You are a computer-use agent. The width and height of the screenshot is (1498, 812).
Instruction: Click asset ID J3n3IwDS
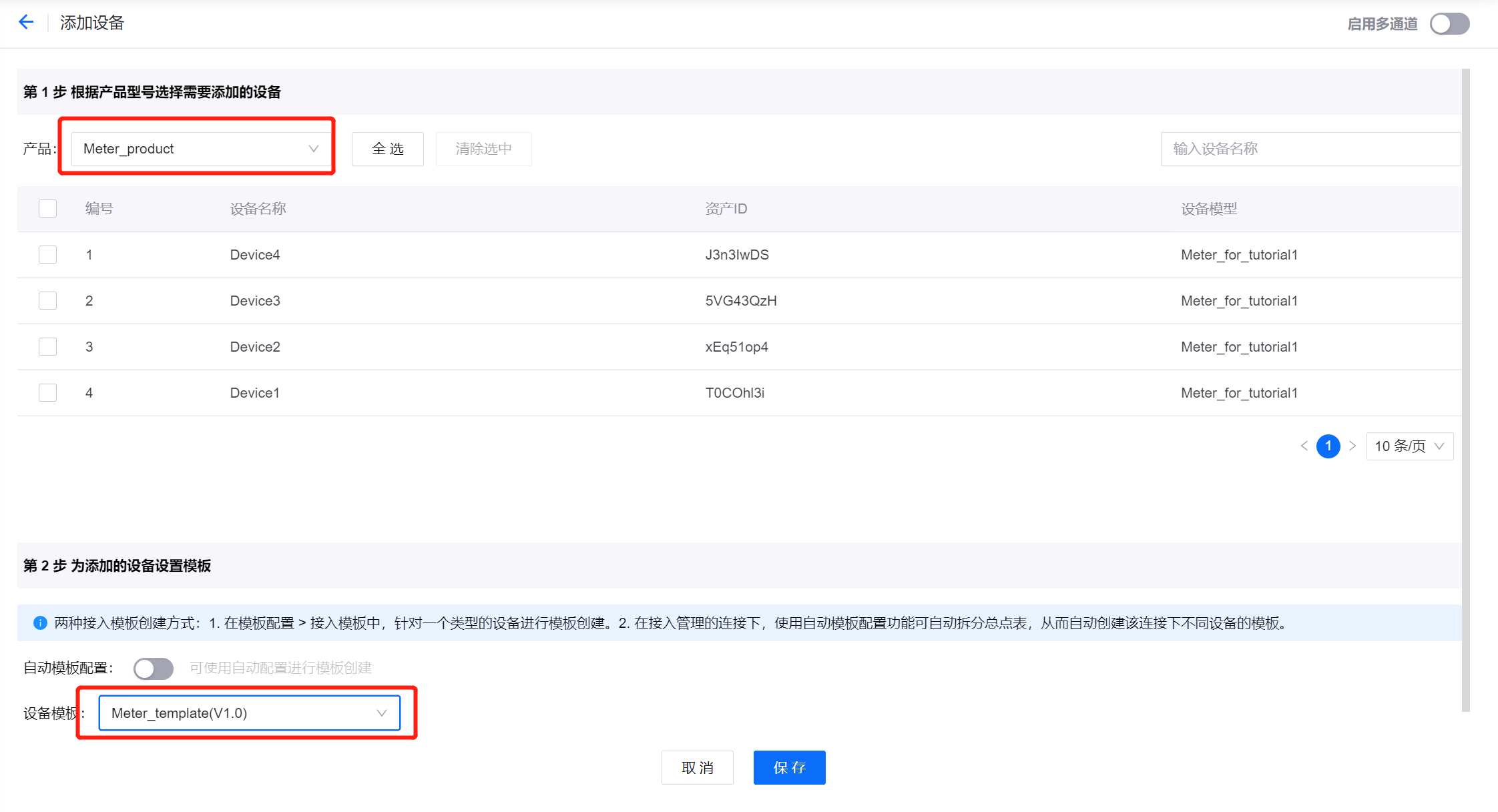tap(737, 255)
